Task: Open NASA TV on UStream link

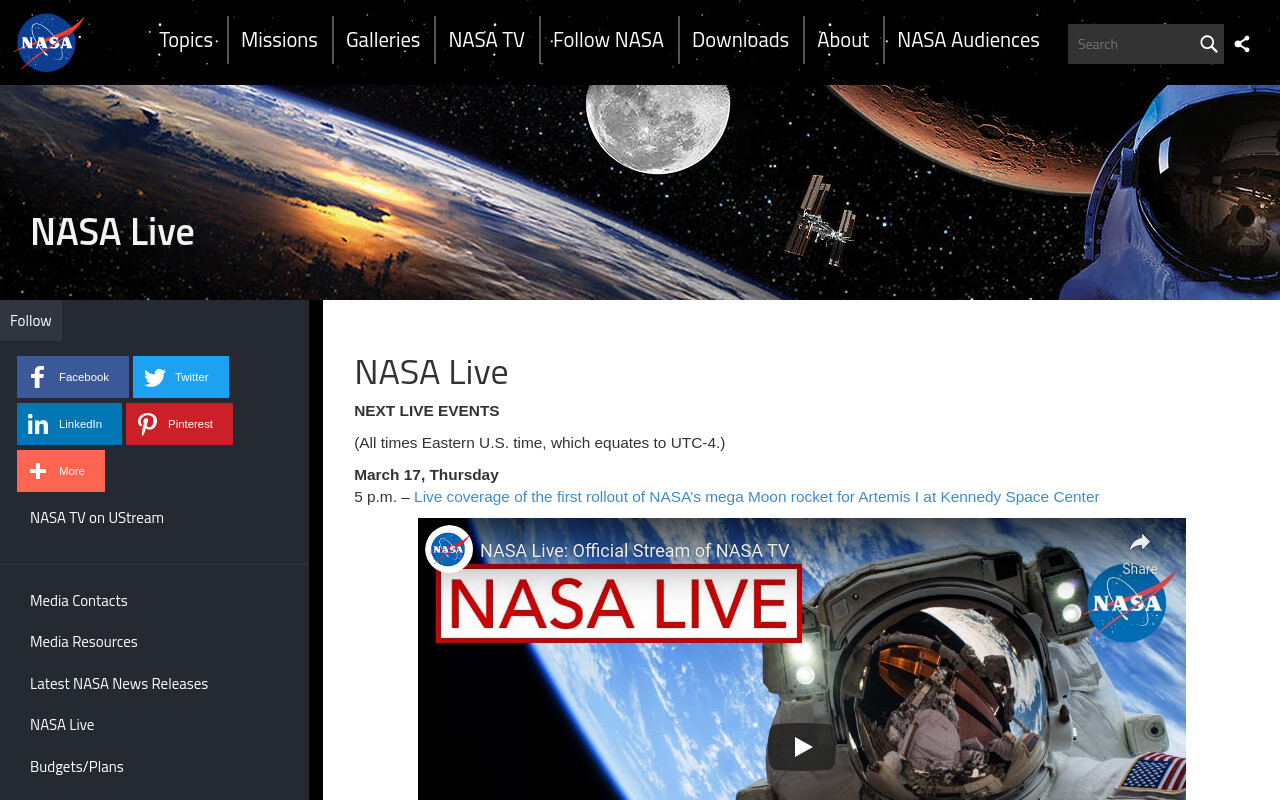Action: click(x=97, y=518)
